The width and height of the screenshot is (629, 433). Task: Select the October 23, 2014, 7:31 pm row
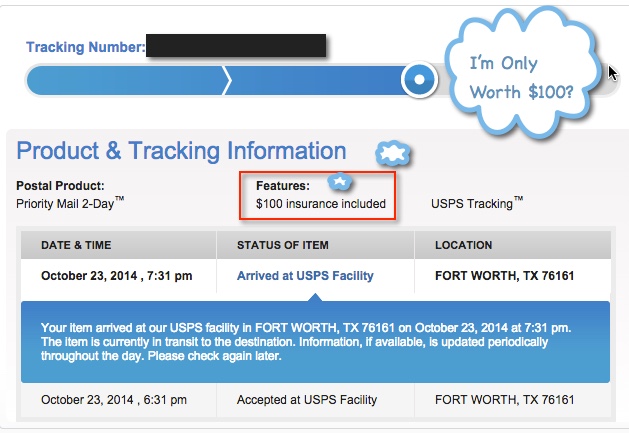(316, 276)
